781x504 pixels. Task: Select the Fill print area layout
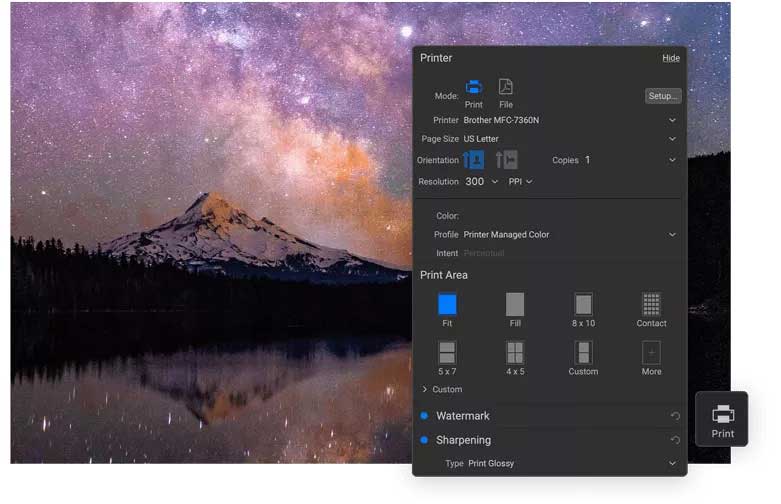pyautogui.click(x=515, y=304)
